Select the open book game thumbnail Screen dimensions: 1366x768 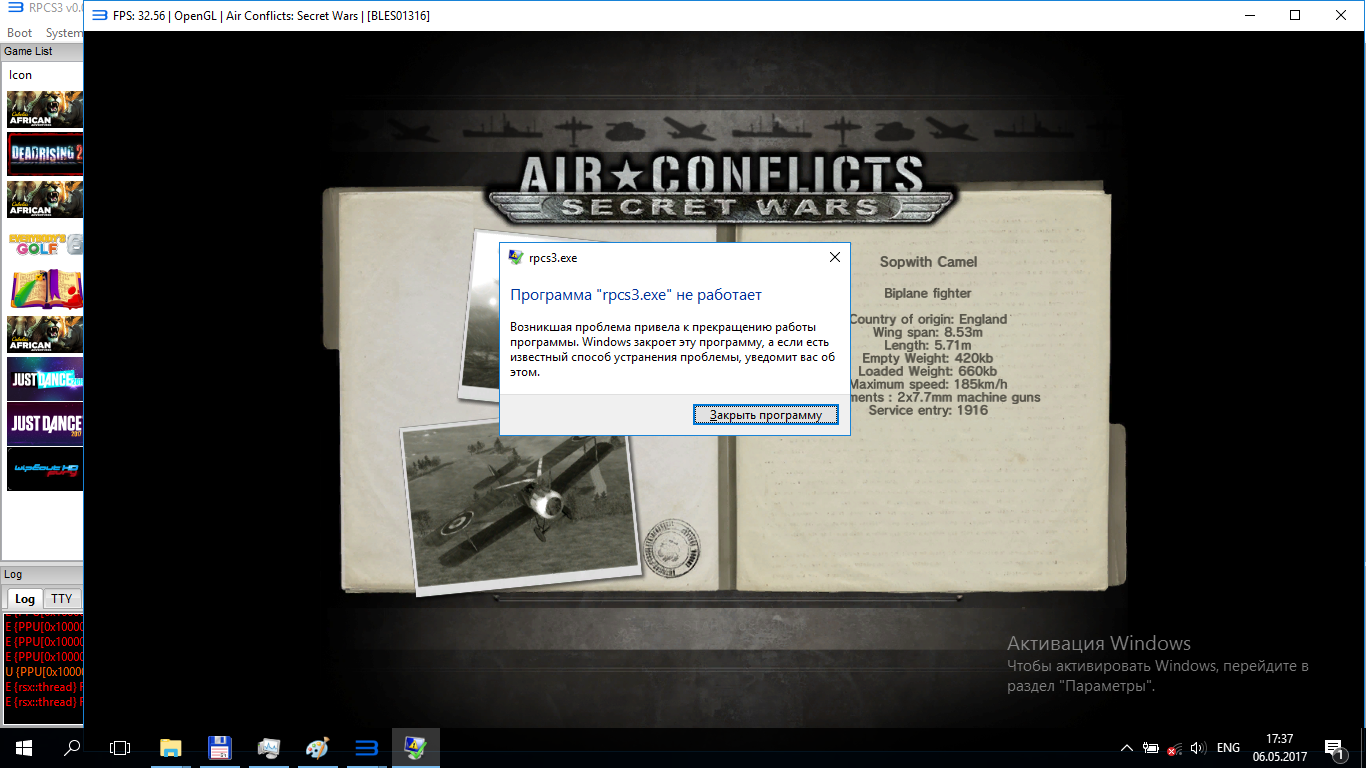(45, 289)
